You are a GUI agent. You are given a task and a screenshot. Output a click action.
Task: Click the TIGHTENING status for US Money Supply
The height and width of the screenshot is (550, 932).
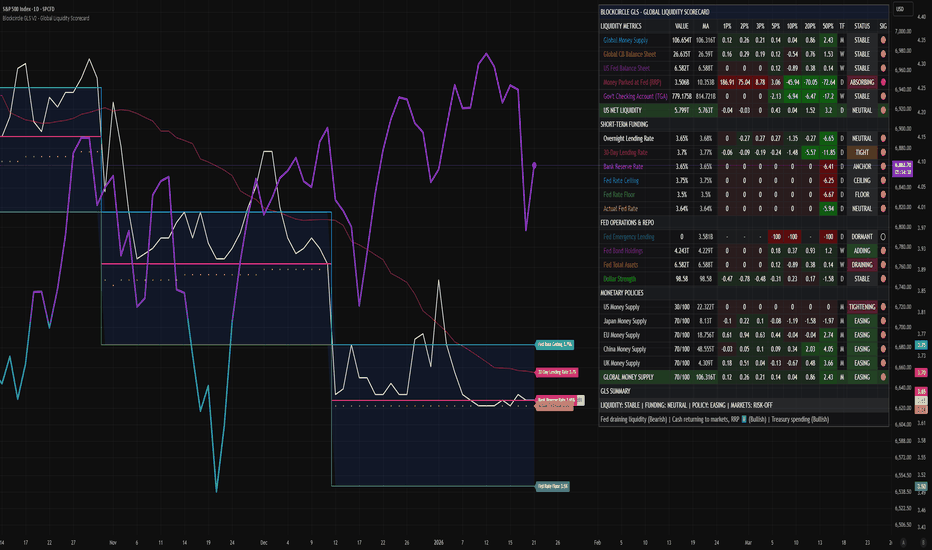861,306
